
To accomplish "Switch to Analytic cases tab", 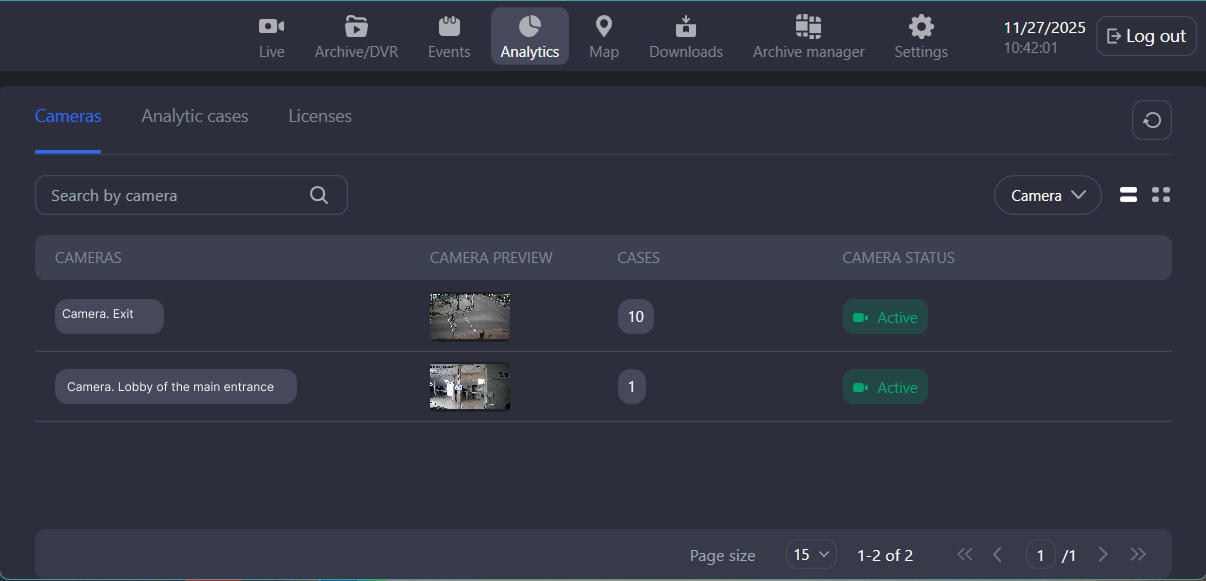I will tap(195, 116).
